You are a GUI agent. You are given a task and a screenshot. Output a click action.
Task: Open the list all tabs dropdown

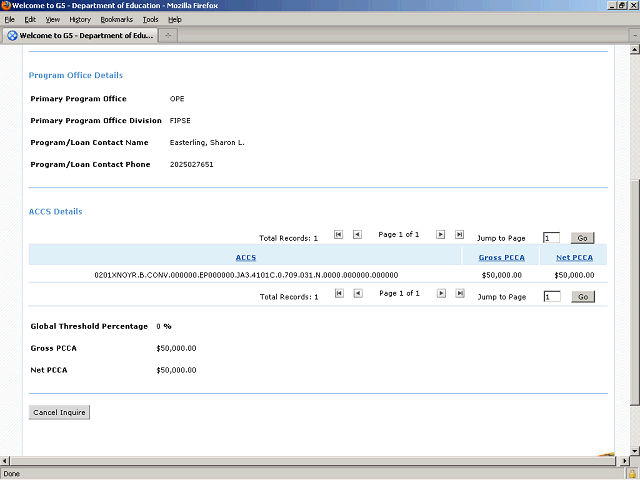[x=635, y=36]
